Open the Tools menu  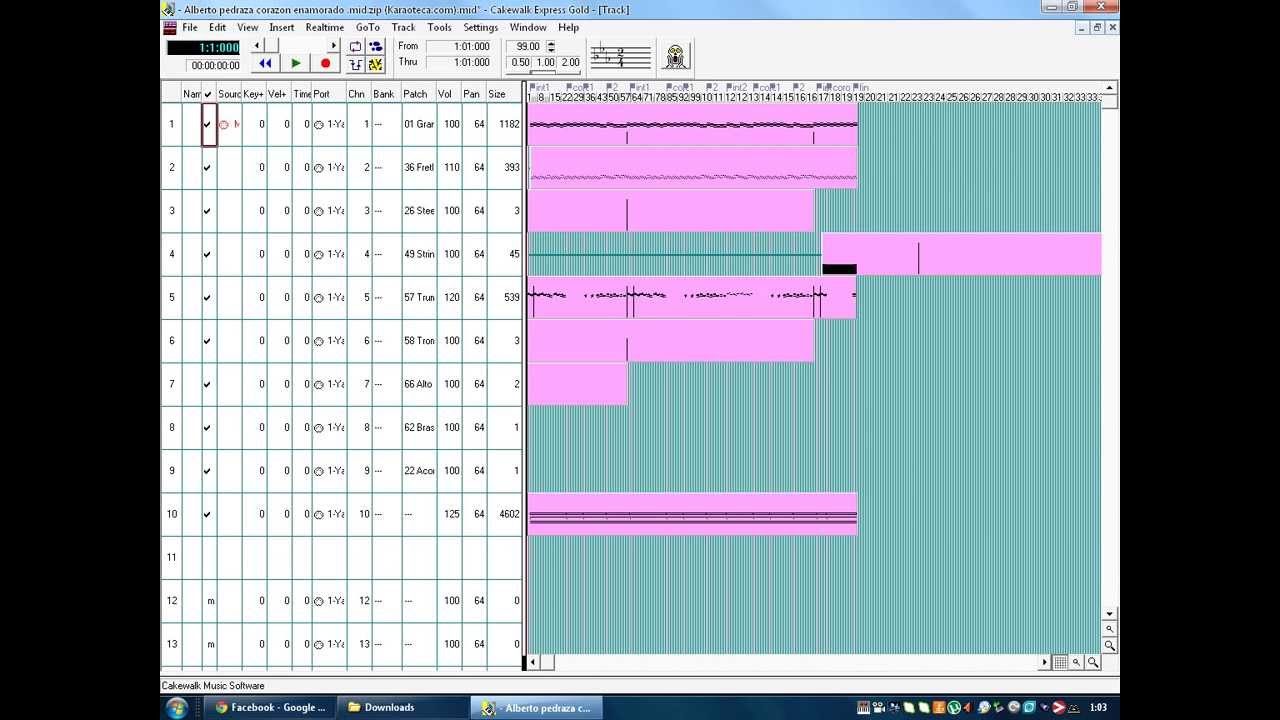pyautogui.click(x=440, y=27)
